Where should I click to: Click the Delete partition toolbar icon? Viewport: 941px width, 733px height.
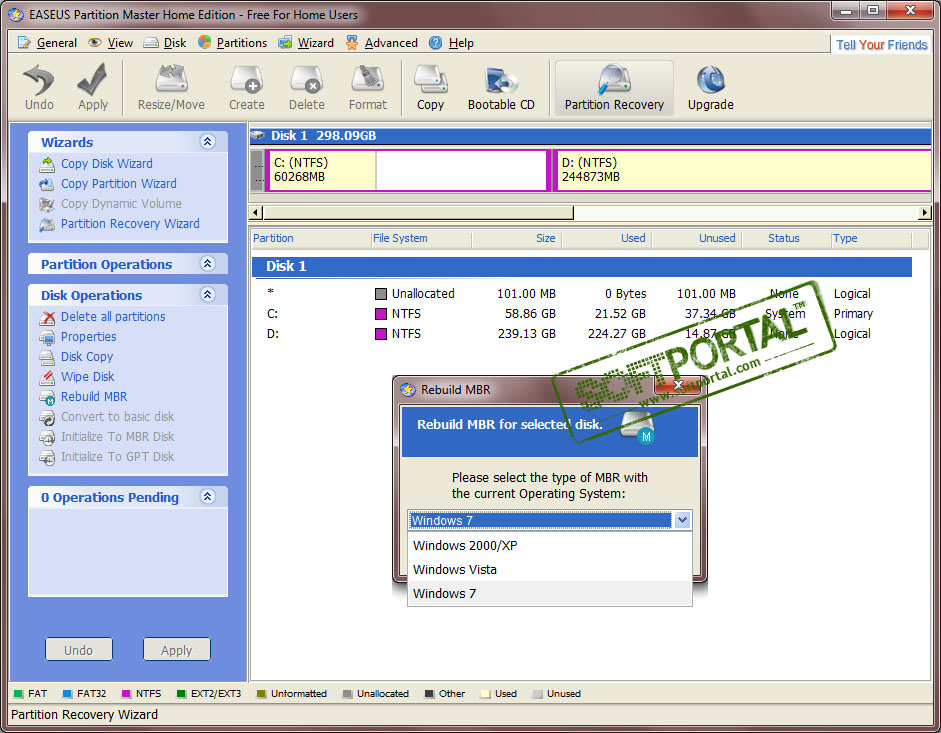[x=307, y=87]
